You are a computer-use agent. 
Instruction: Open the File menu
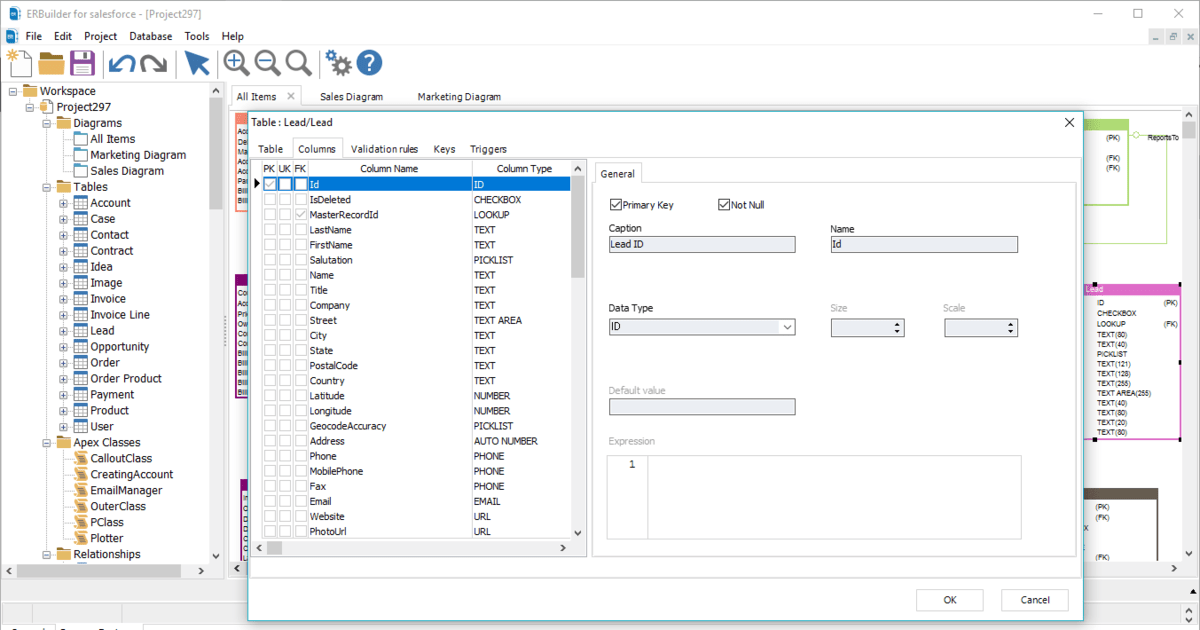34,36
